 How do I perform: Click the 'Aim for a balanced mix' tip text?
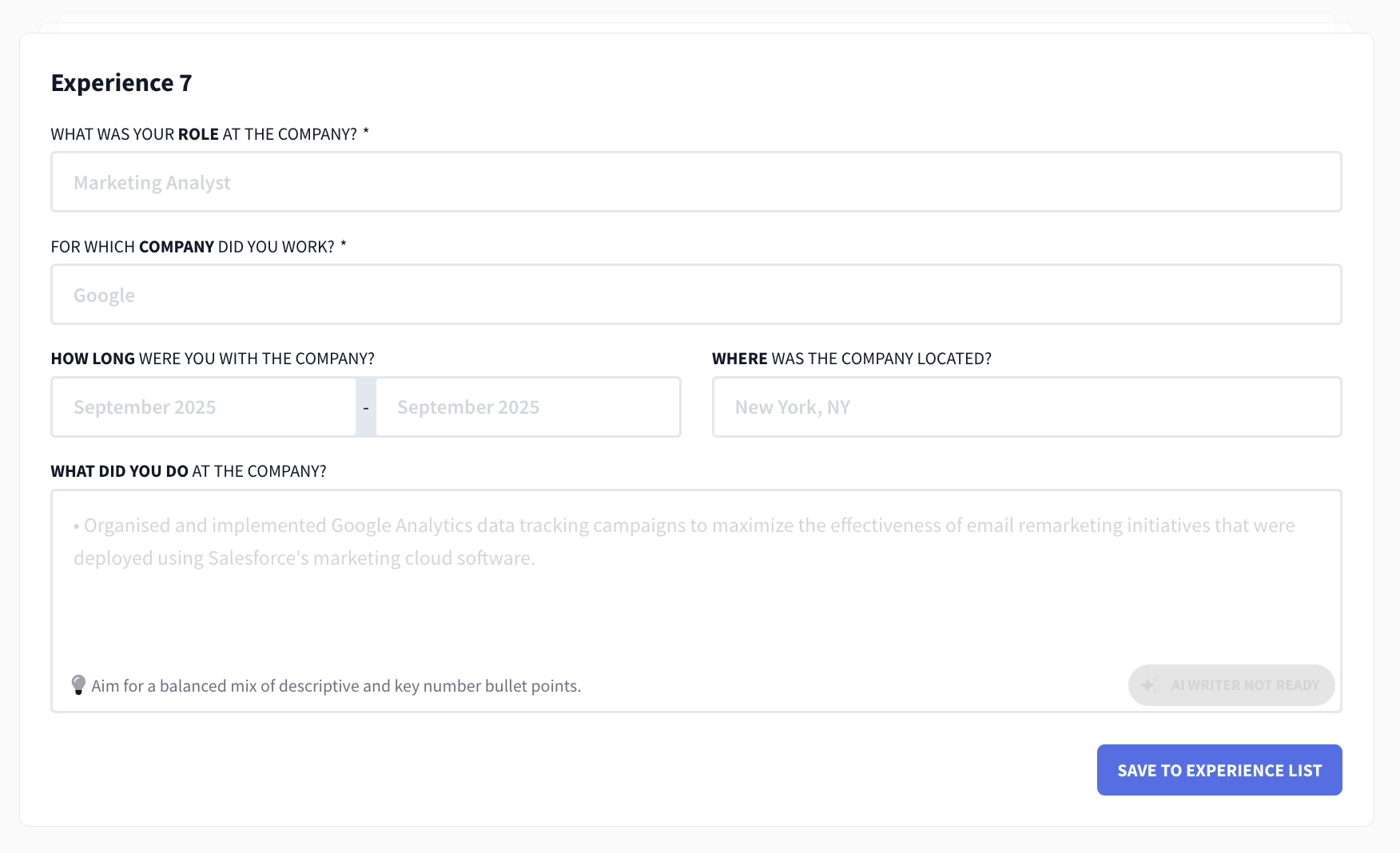coord(336,686)
